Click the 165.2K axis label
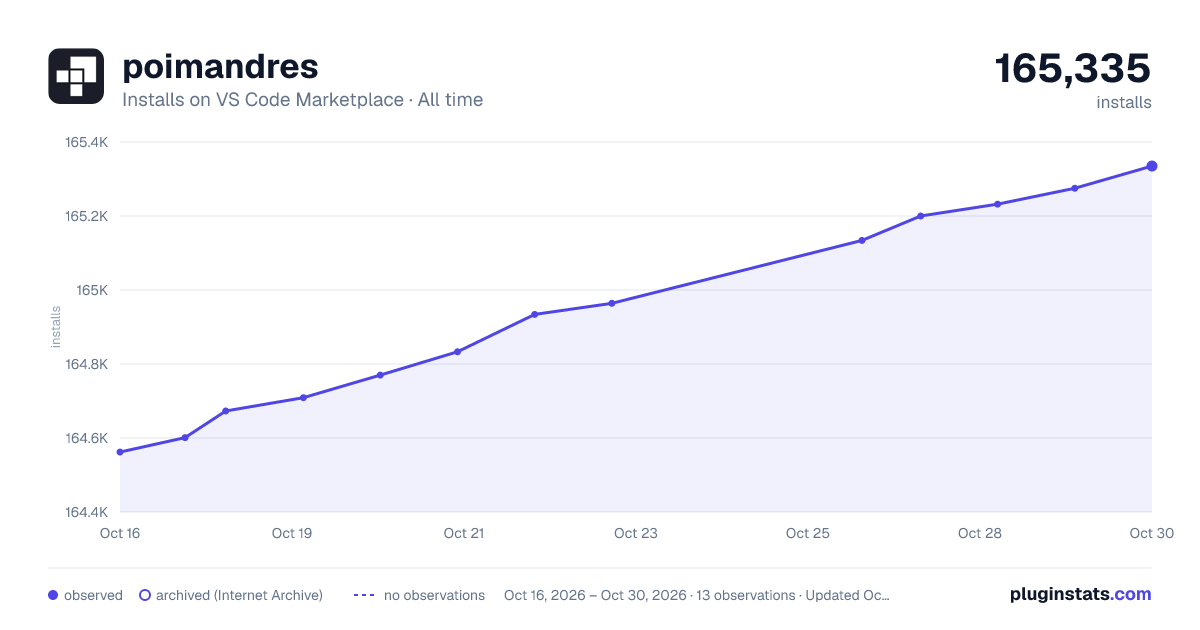The height and width of the screenshot is (630, 1200). [x=87, y=216]
